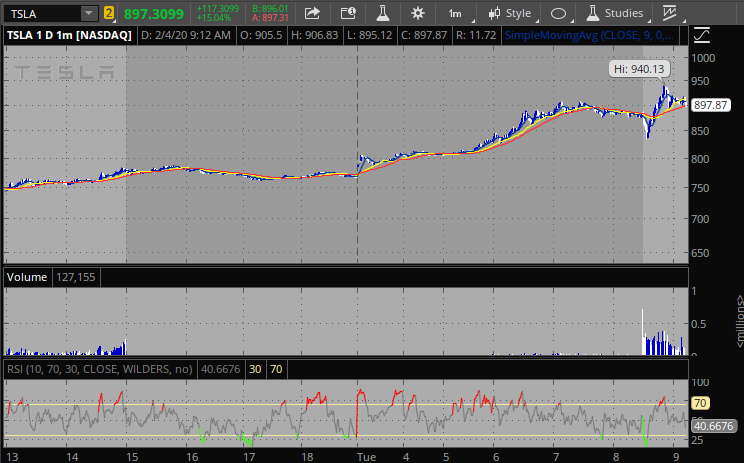
Task: Open the patterns chart icon menu
Action: (x=671, y=14)
